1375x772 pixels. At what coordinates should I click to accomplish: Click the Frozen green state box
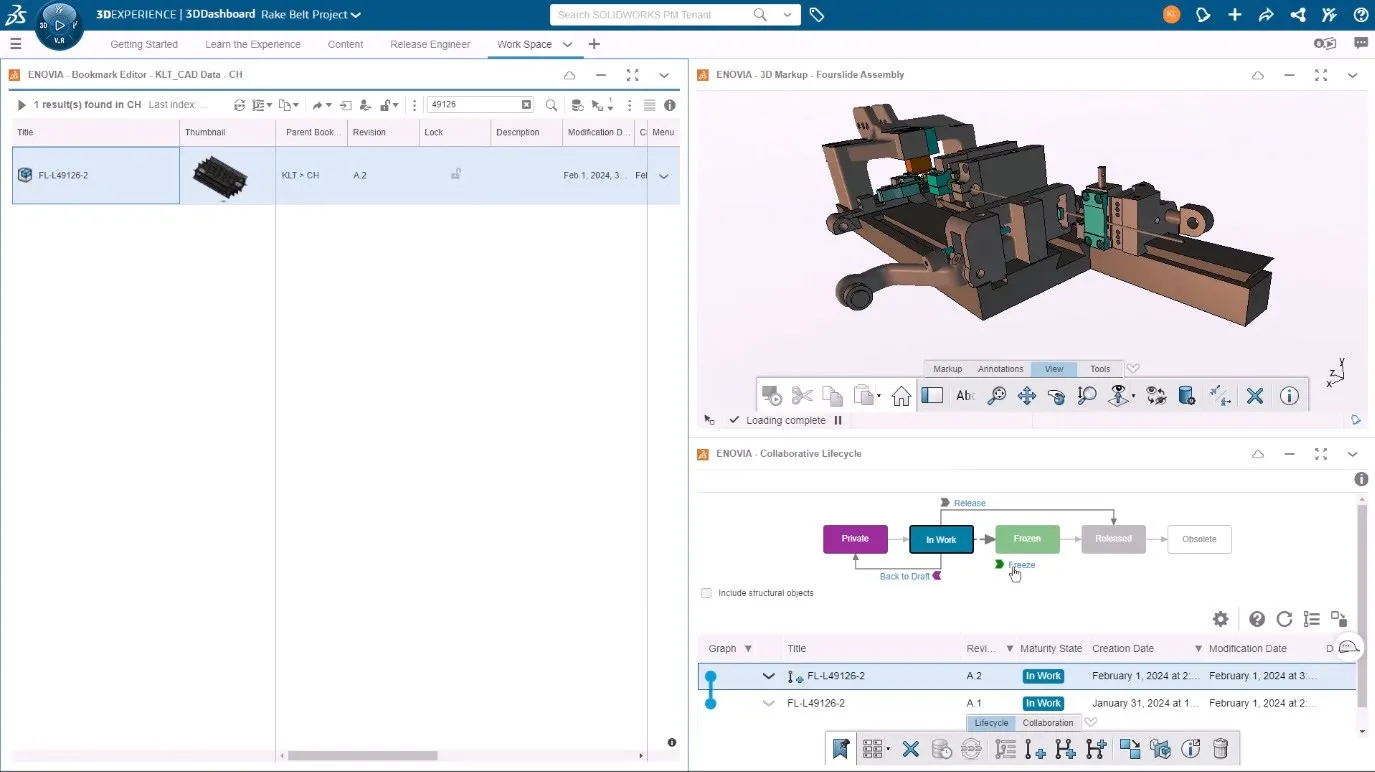[1027, 539]
